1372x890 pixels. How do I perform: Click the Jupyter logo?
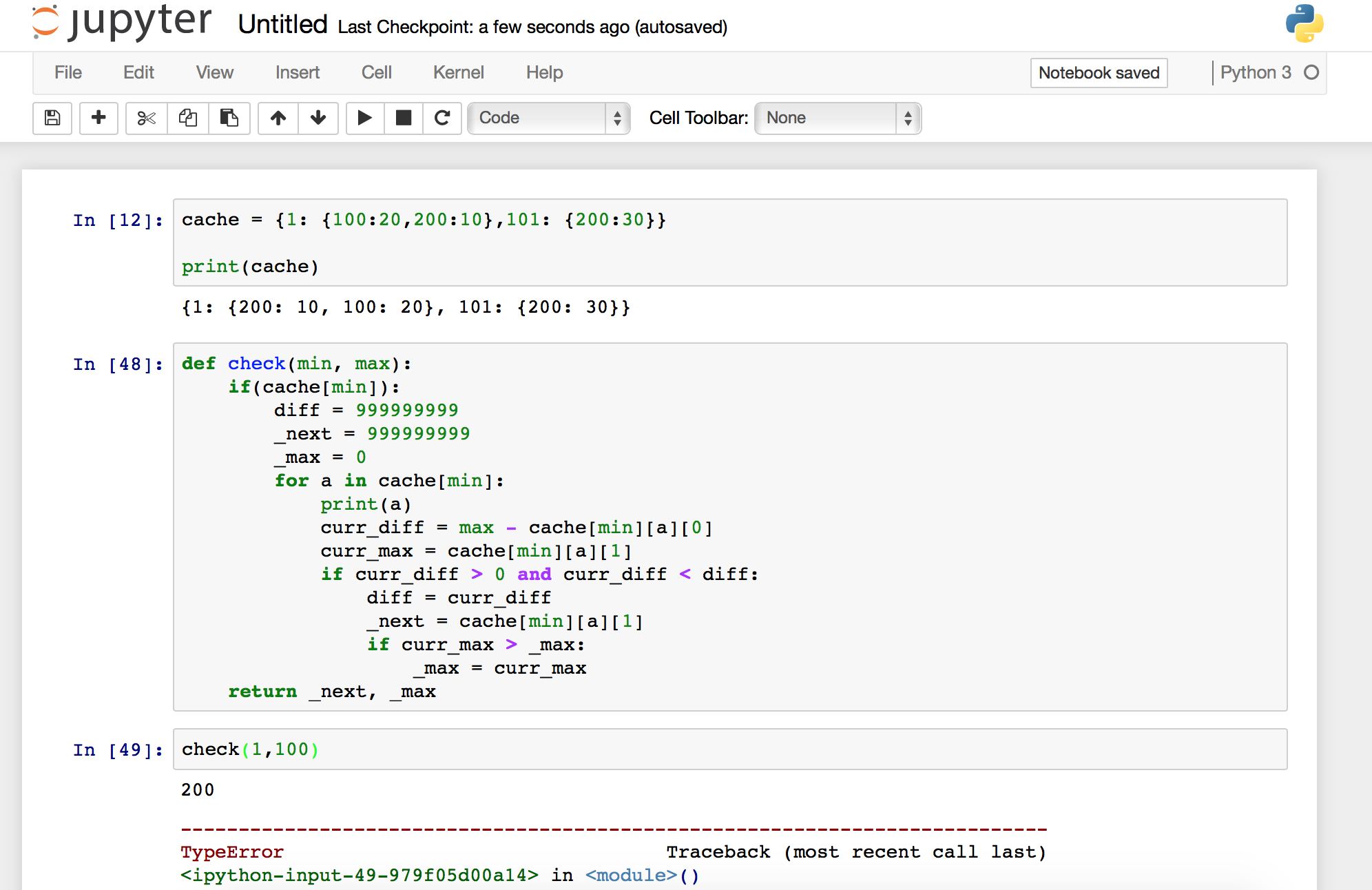tap(122, 23)
